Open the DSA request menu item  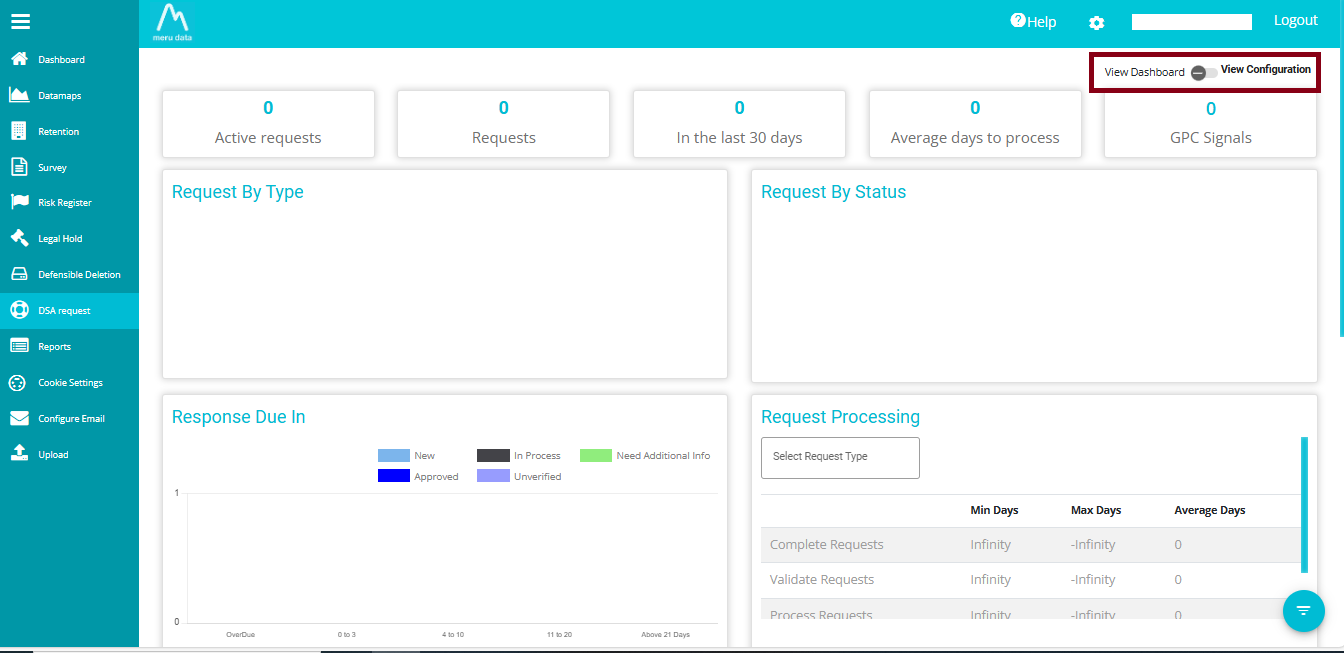click(64, 311)
